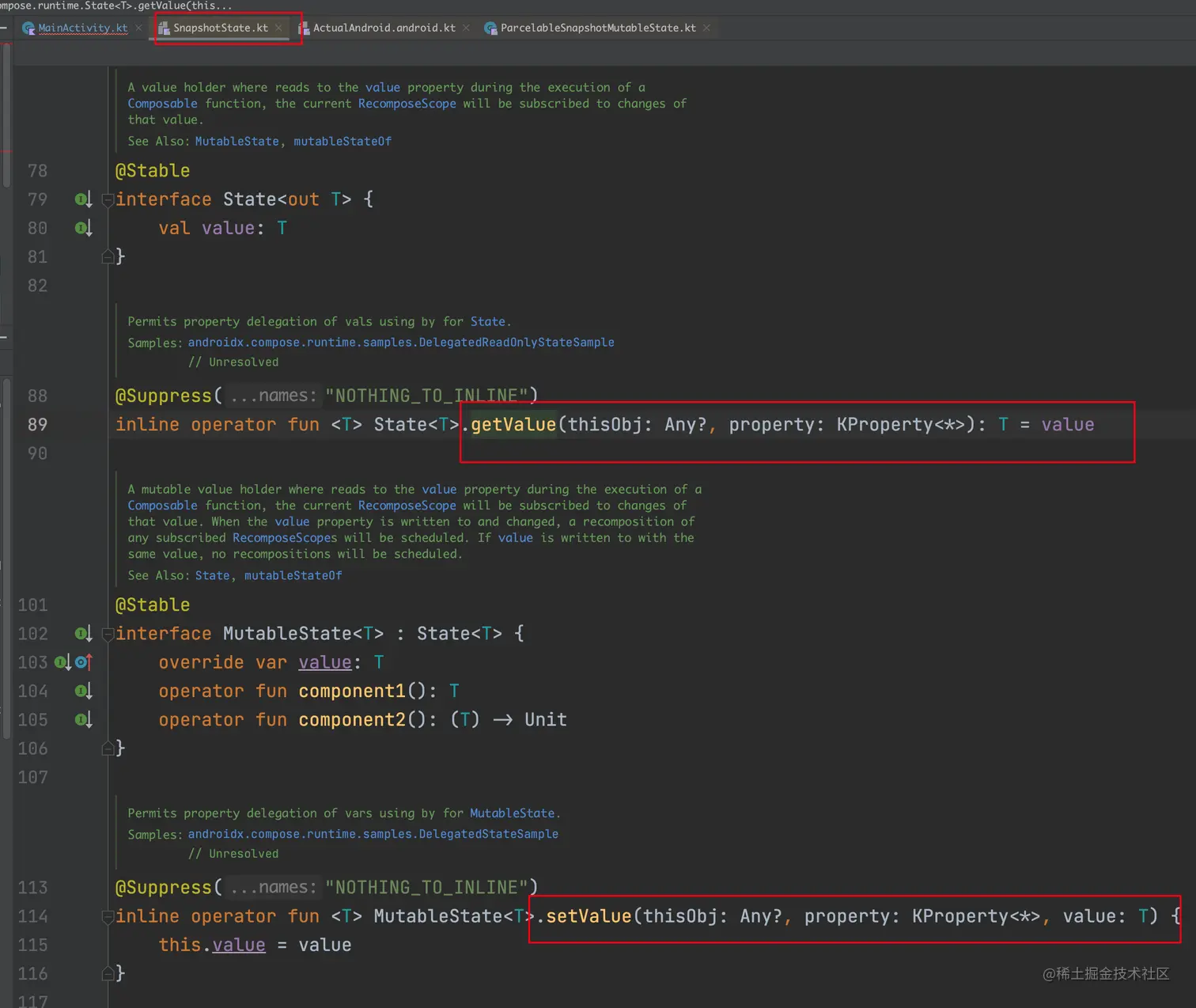
Task: Click line number 89 in gutter
Action: click(37, 425)
